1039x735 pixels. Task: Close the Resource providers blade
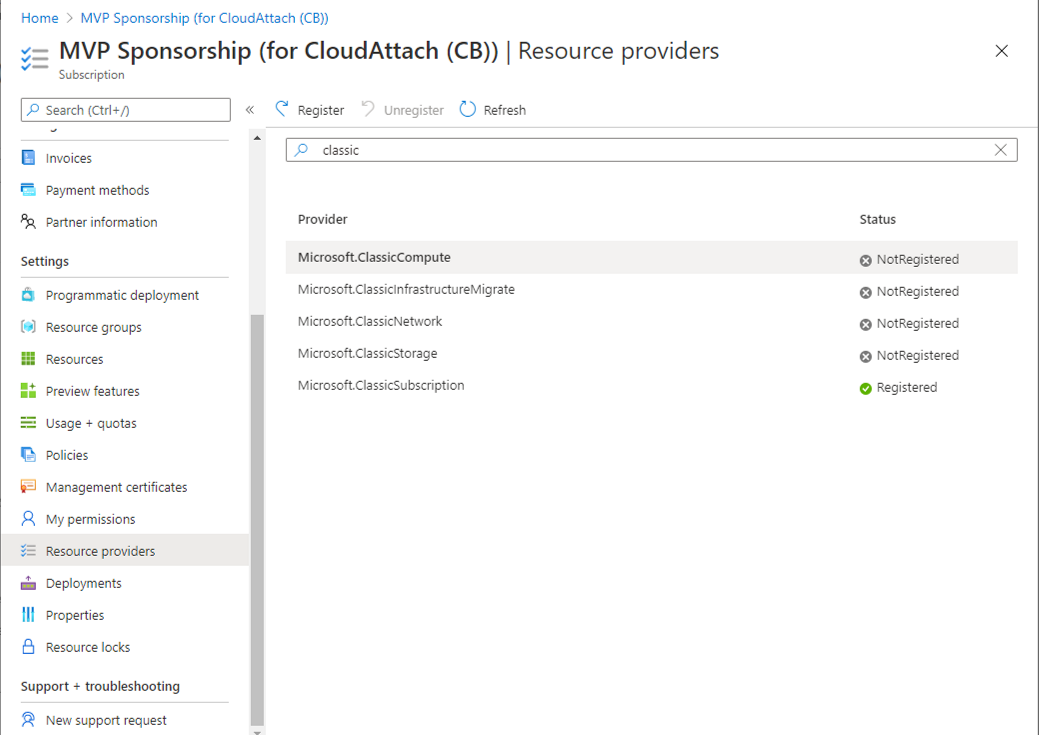pos(1001,51)
